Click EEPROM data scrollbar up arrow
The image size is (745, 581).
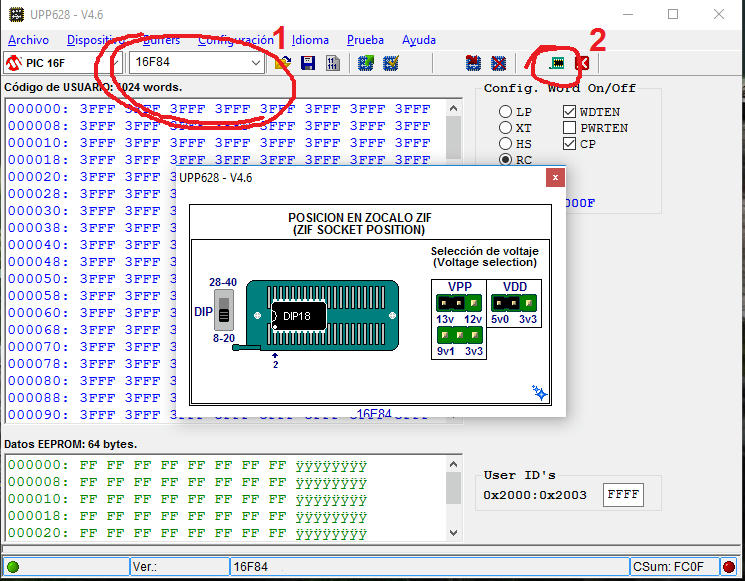(453, 464)
